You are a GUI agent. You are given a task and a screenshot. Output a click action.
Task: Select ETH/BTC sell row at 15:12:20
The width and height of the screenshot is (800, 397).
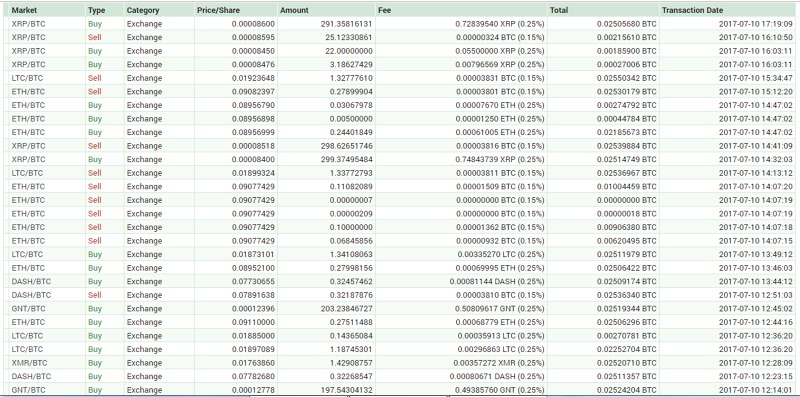(403, 92)
